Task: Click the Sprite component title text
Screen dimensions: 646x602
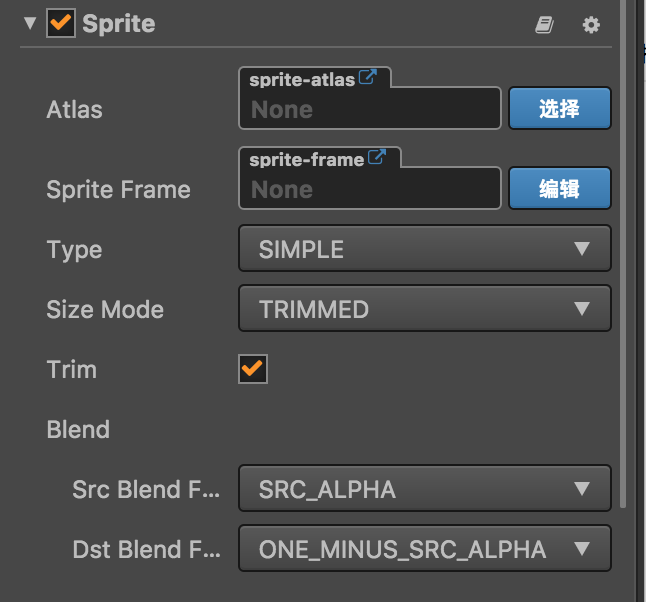Action: click(x=119, y=24)
